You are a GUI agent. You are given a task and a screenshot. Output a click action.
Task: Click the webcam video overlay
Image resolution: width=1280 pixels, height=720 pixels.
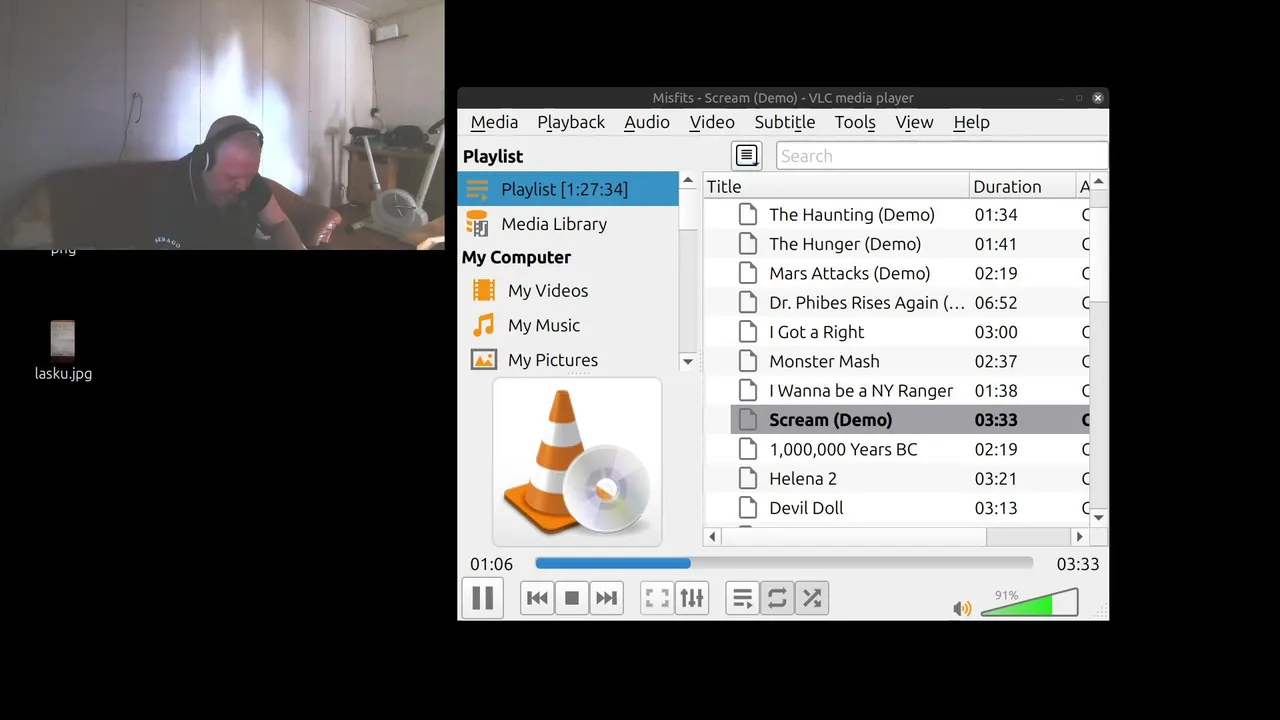tap(222, 124)
